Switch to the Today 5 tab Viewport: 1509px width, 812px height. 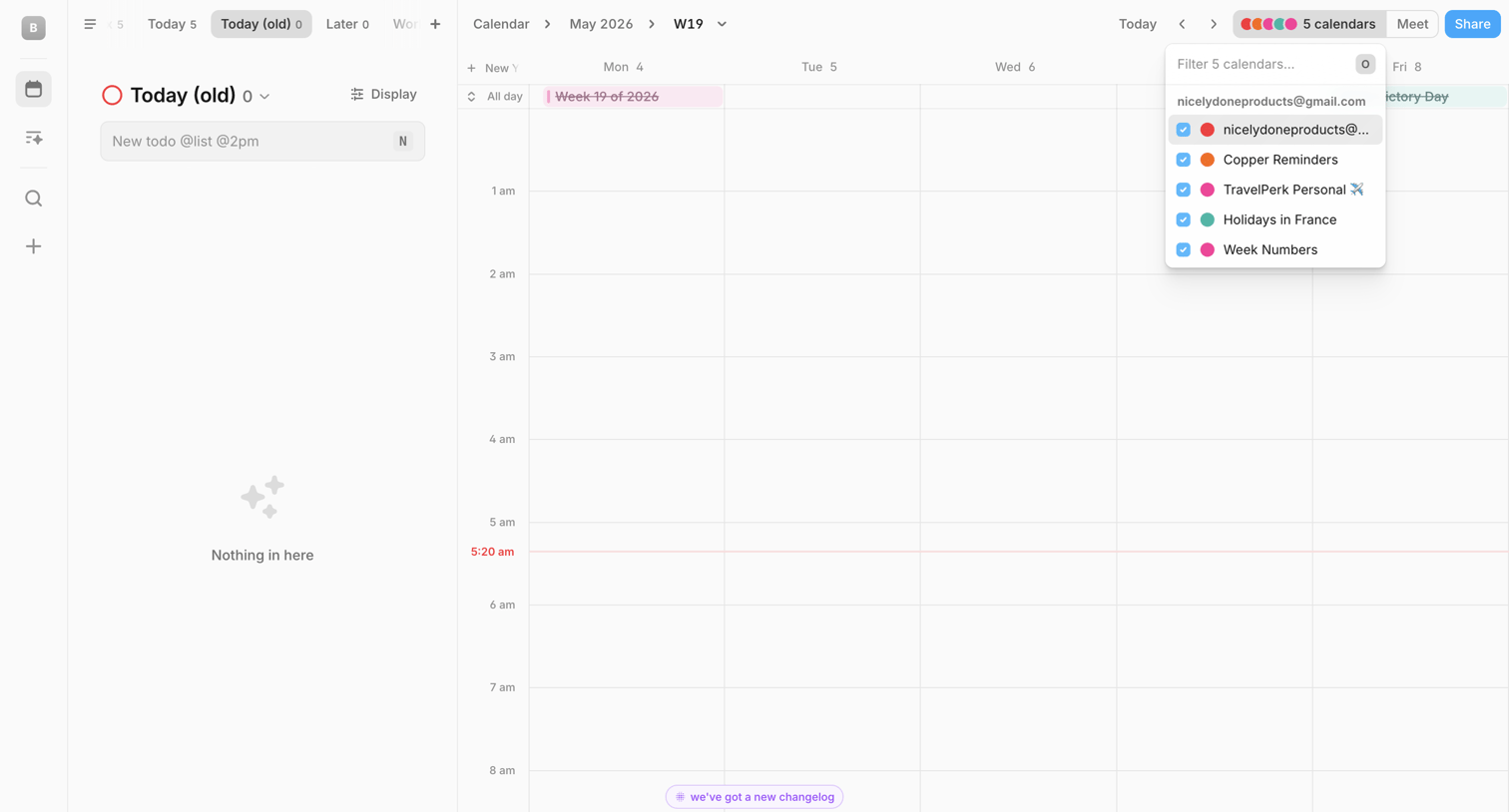[x=172, y=24]
